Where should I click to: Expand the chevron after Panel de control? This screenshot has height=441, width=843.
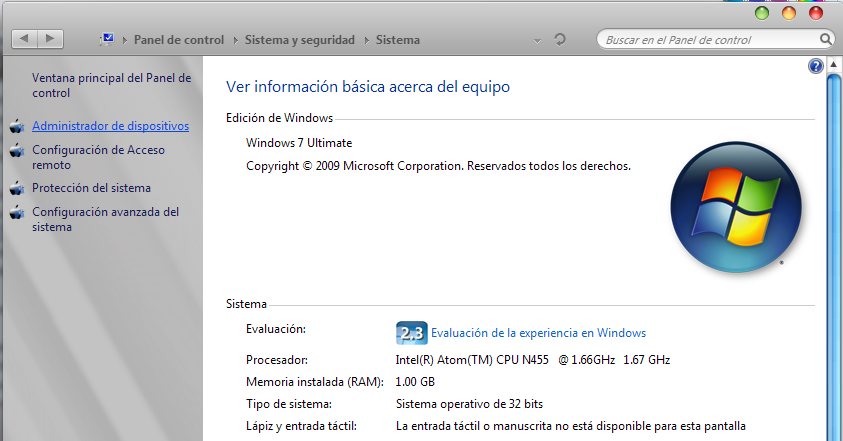click(235, 40)
